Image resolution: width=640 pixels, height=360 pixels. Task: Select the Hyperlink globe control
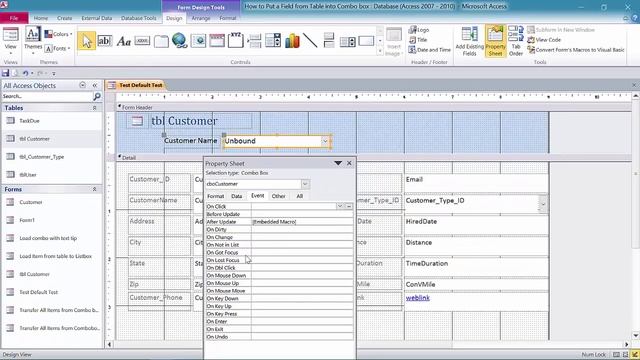180,41
